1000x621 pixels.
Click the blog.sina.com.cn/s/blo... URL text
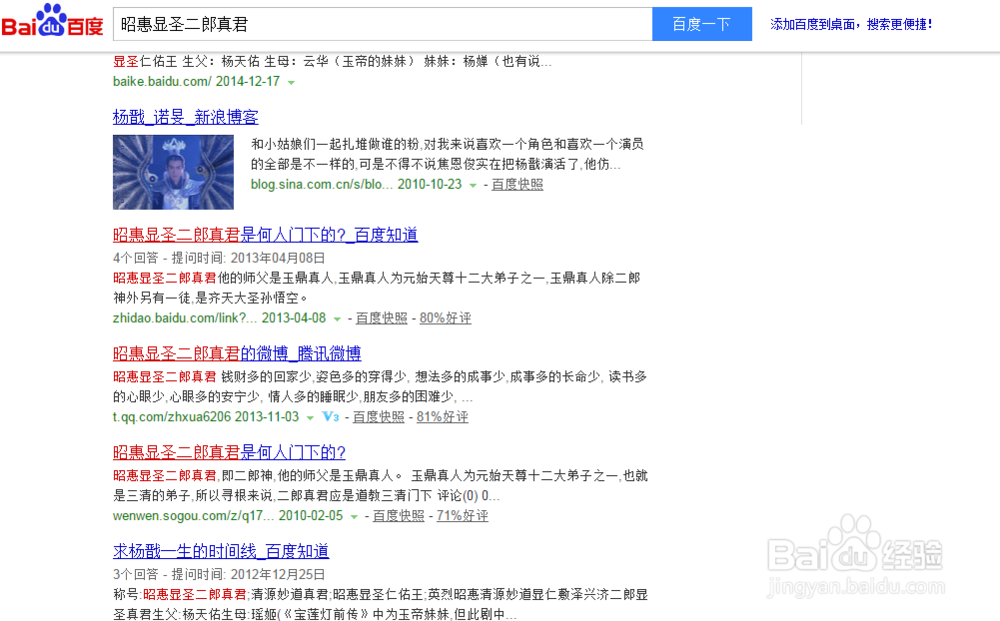point(322,184)
